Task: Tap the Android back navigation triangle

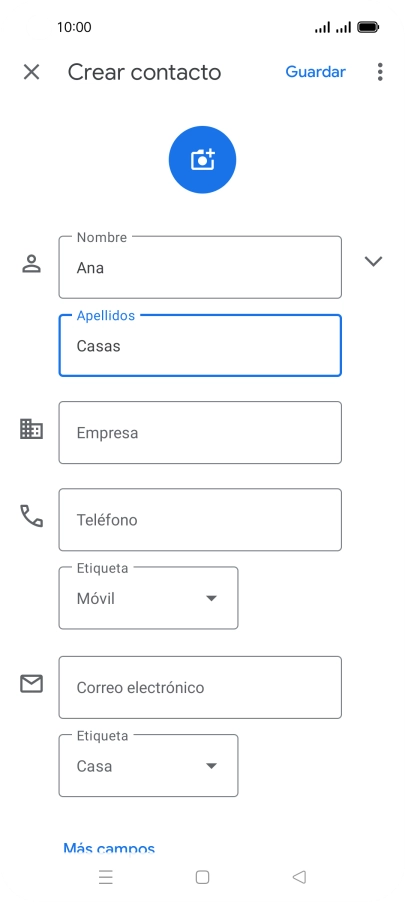Action: click(299, 877)
